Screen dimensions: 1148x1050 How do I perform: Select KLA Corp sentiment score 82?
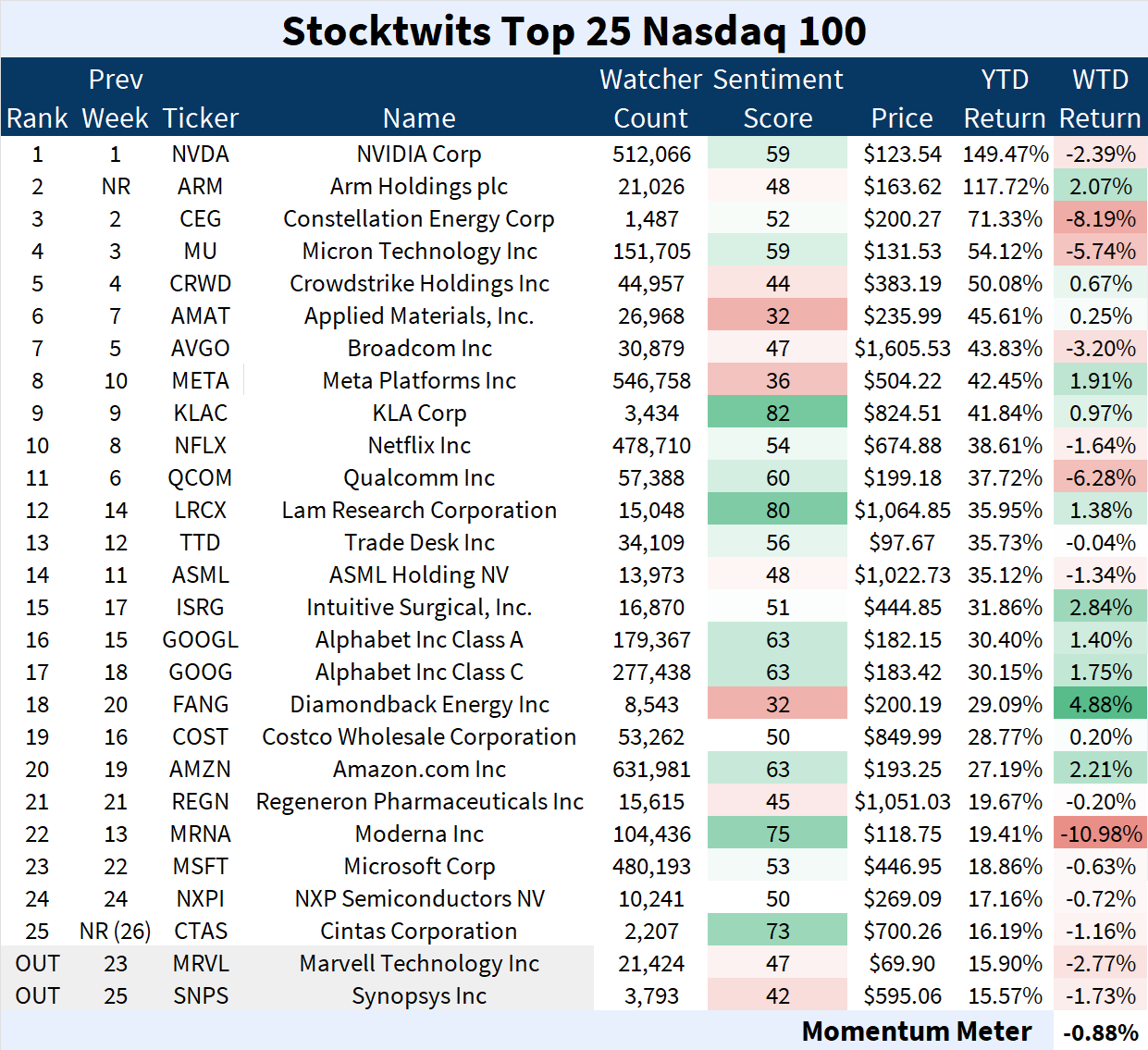(x=777, y=414)
